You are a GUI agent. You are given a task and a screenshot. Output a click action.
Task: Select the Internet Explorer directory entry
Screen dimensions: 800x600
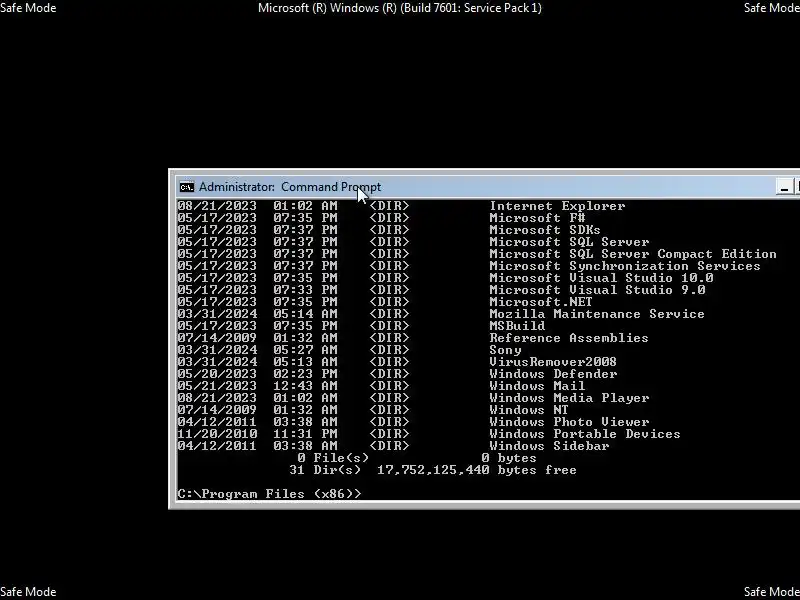(557, 206)
